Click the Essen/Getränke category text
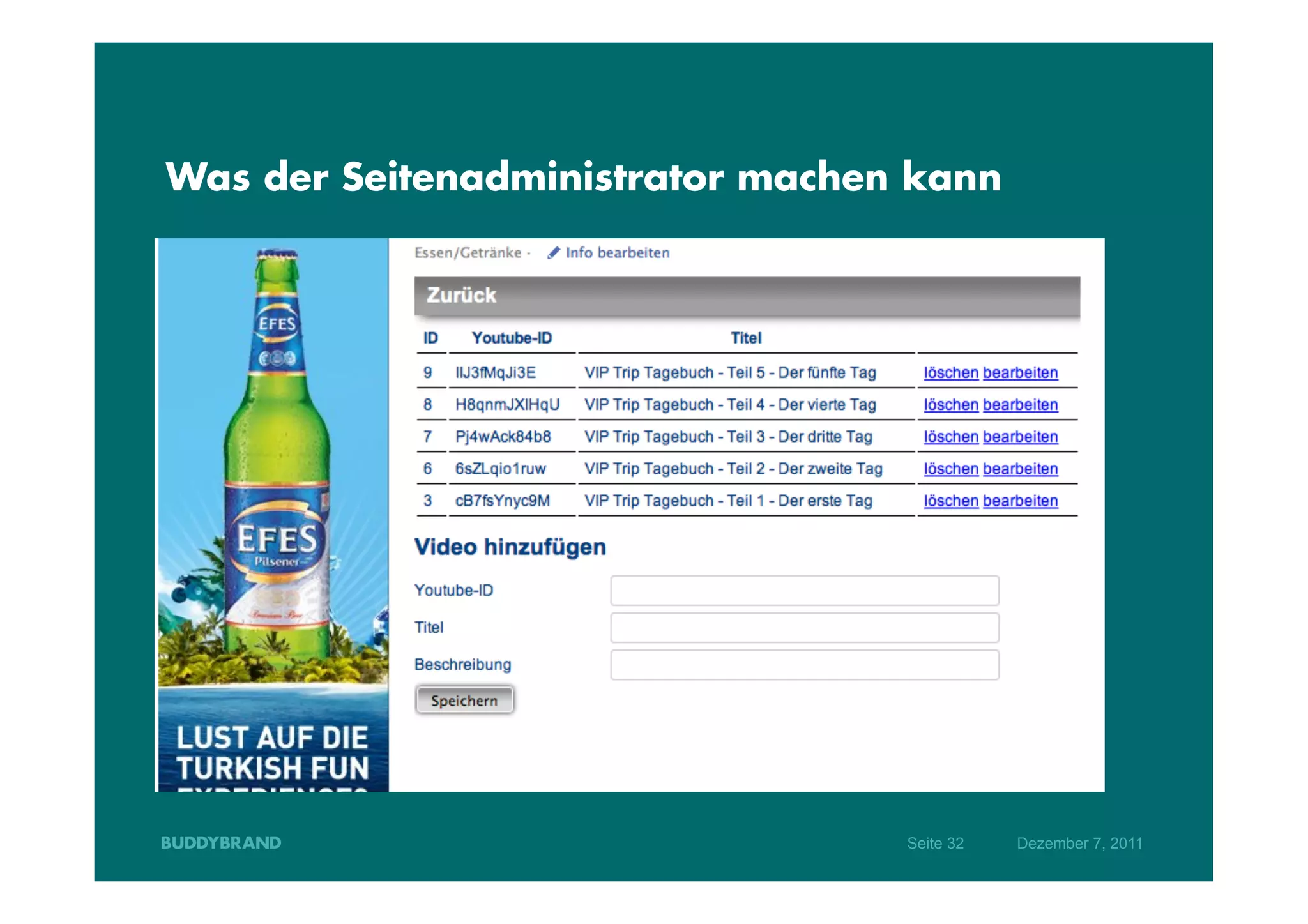This screenshot has height=924, width=1308. (468, 253)
